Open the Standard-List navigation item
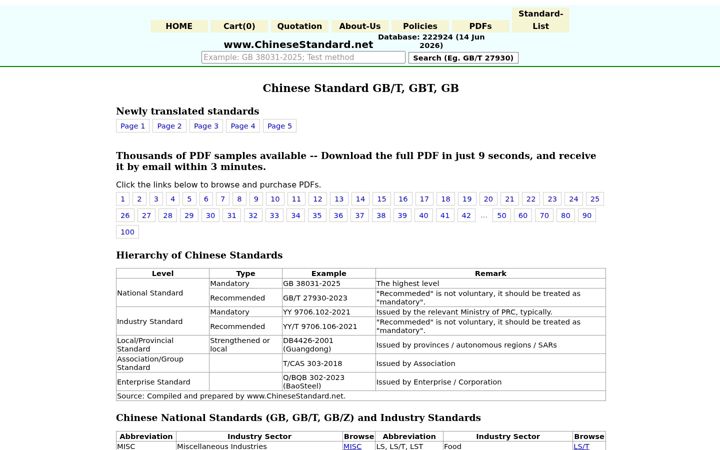The image size is (720, 450). 540,20
